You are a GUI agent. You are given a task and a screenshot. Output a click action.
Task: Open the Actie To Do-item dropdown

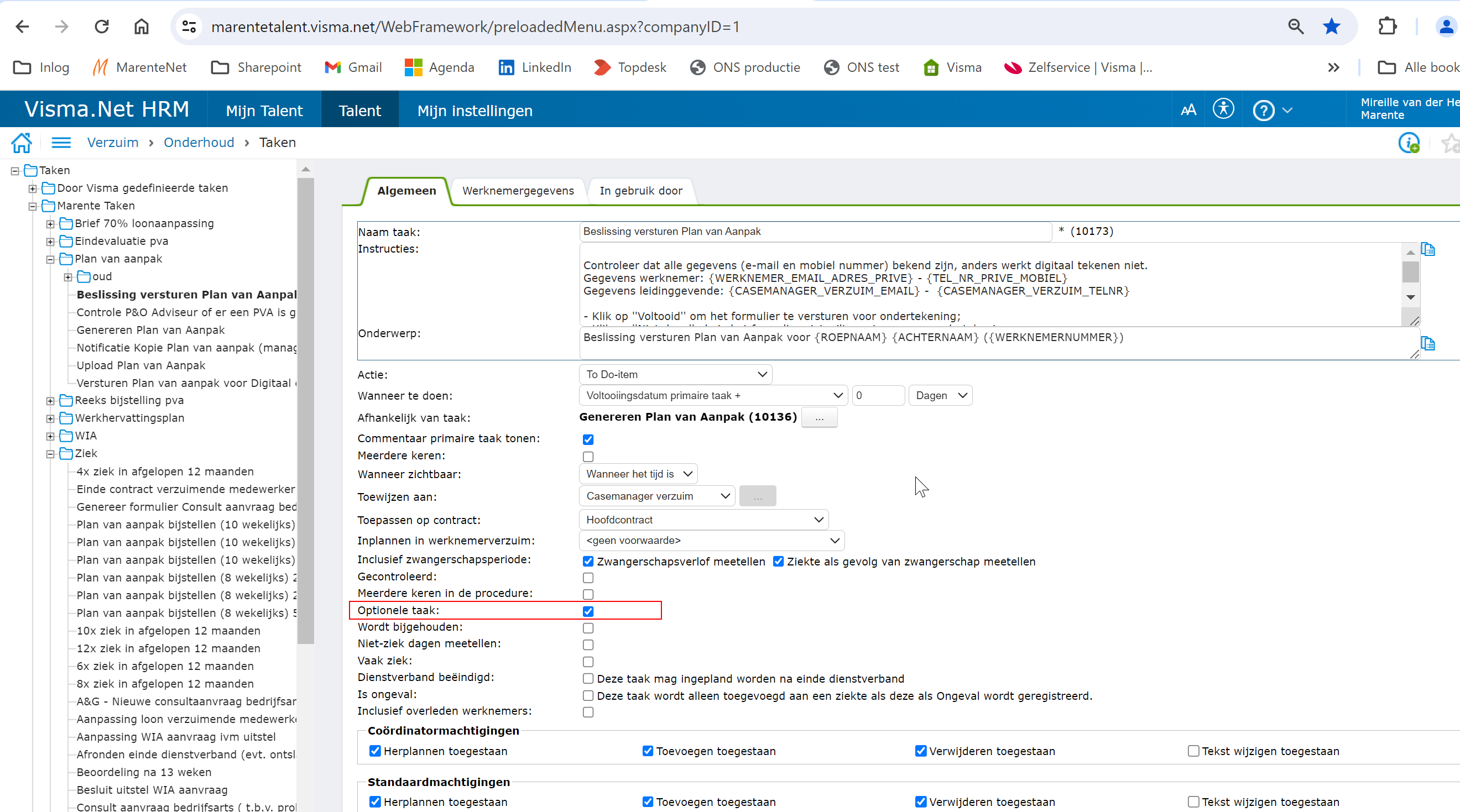(675, 375)
